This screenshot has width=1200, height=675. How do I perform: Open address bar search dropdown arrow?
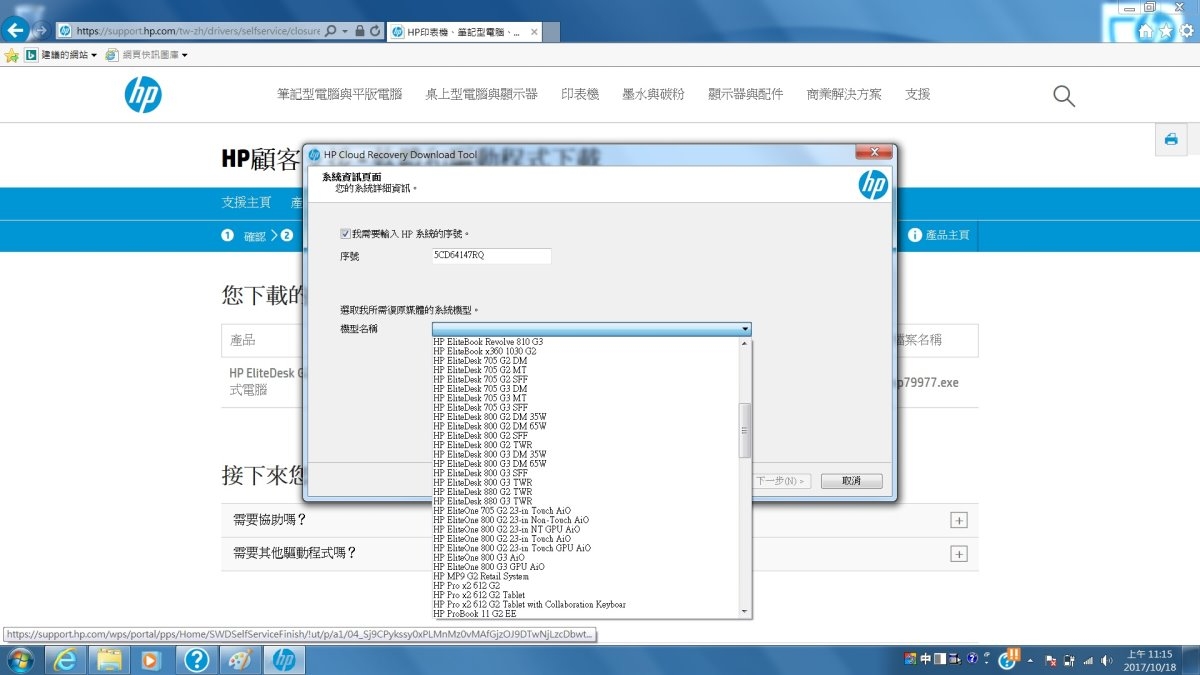click(x=345, y=31)
